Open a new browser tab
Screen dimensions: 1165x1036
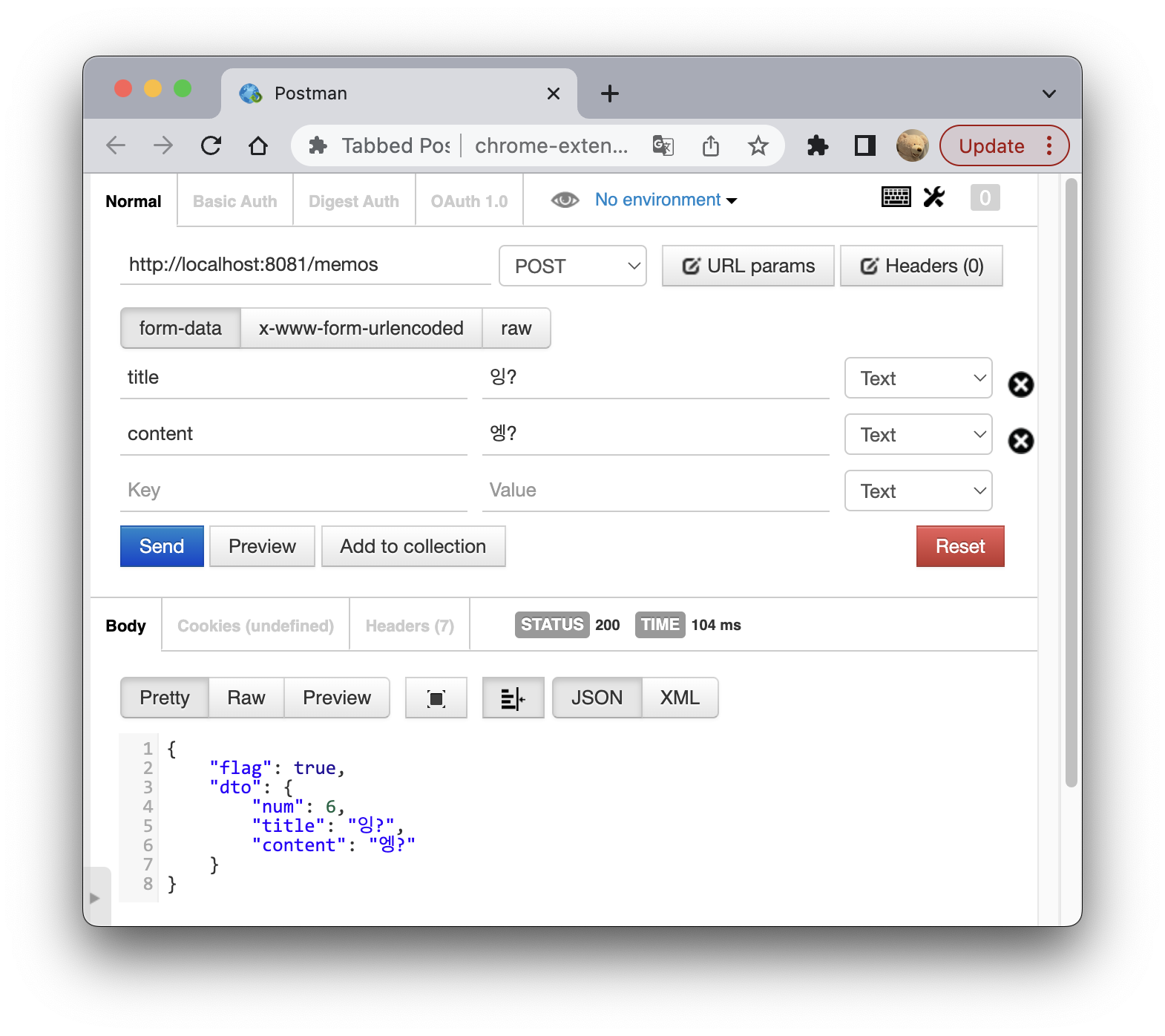[x=609, y=94]
